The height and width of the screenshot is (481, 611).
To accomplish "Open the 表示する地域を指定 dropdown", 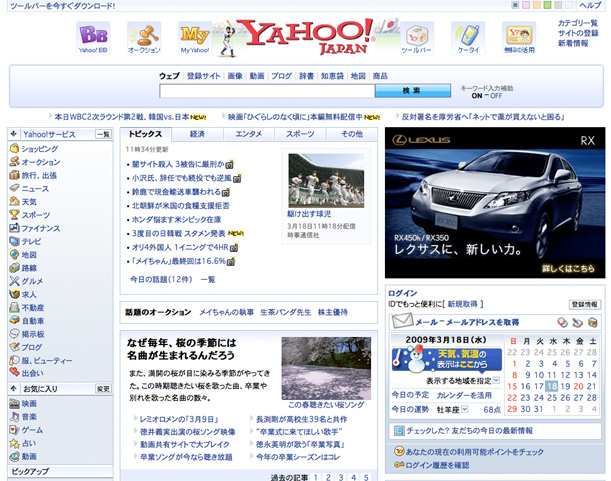I will coord(496,380).
